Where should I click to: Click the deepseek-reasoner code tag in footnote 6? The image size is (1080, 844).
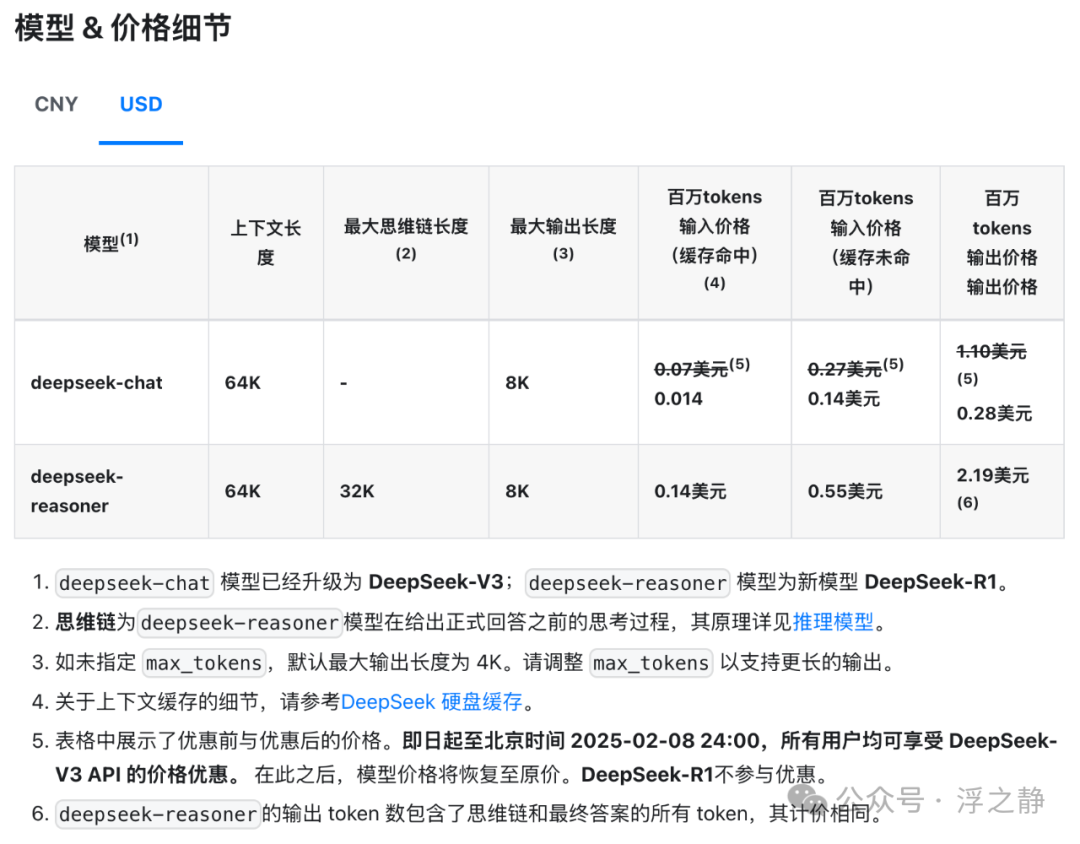coord(158,814)
